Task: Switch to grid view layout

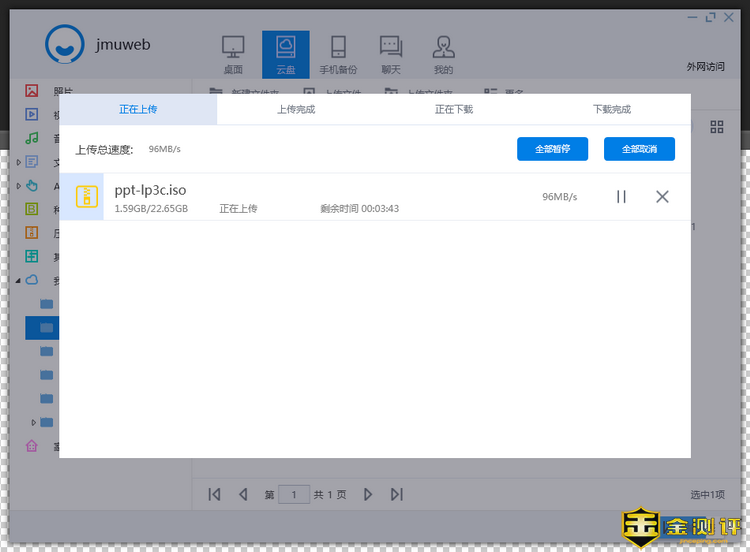Action: 716,127
